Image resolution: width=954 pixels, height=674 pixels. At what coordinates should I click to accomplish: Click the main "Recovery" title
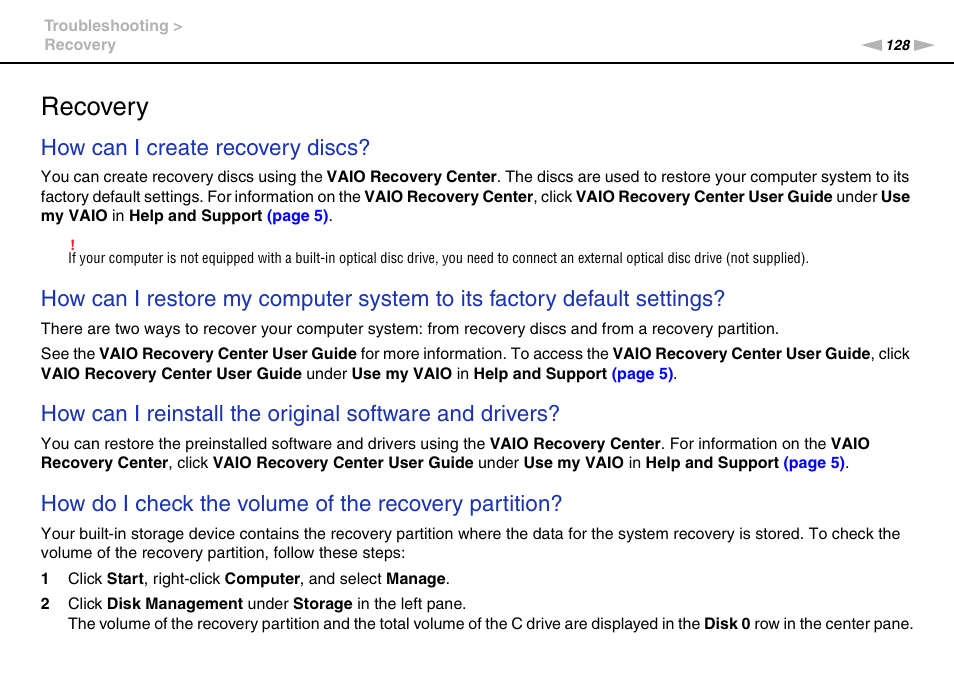coord(95,106)
